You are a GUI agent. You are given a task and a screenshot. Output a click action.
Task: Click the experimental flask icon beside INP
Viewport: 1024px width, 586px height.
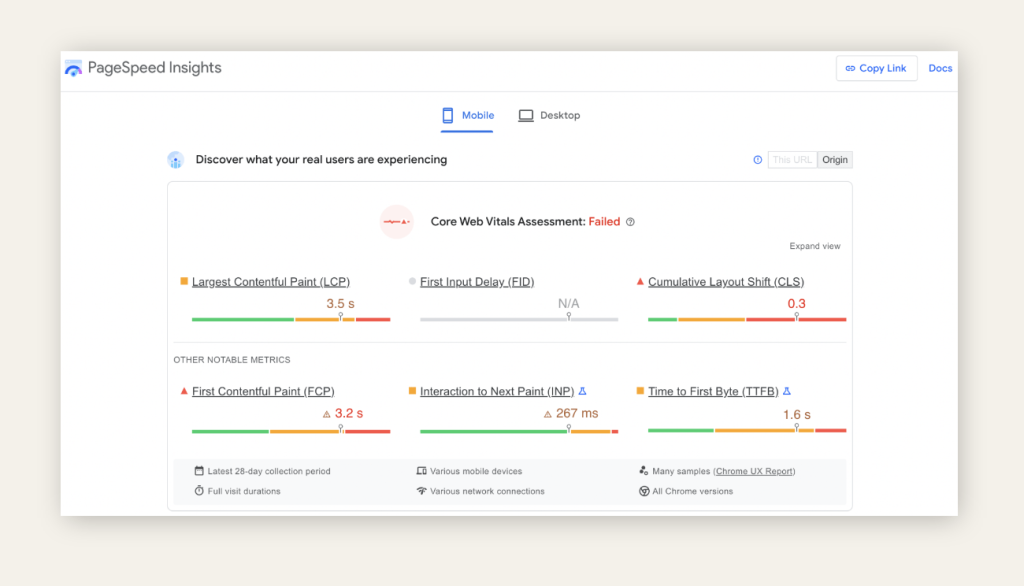pos(582,392)
